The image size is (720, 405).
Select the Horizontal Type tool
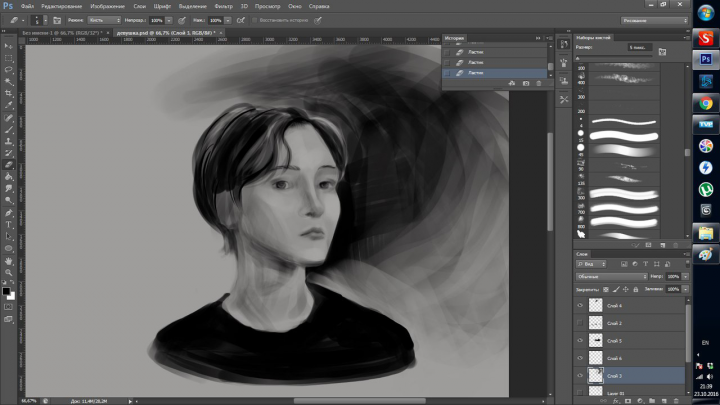pos(8,225)
